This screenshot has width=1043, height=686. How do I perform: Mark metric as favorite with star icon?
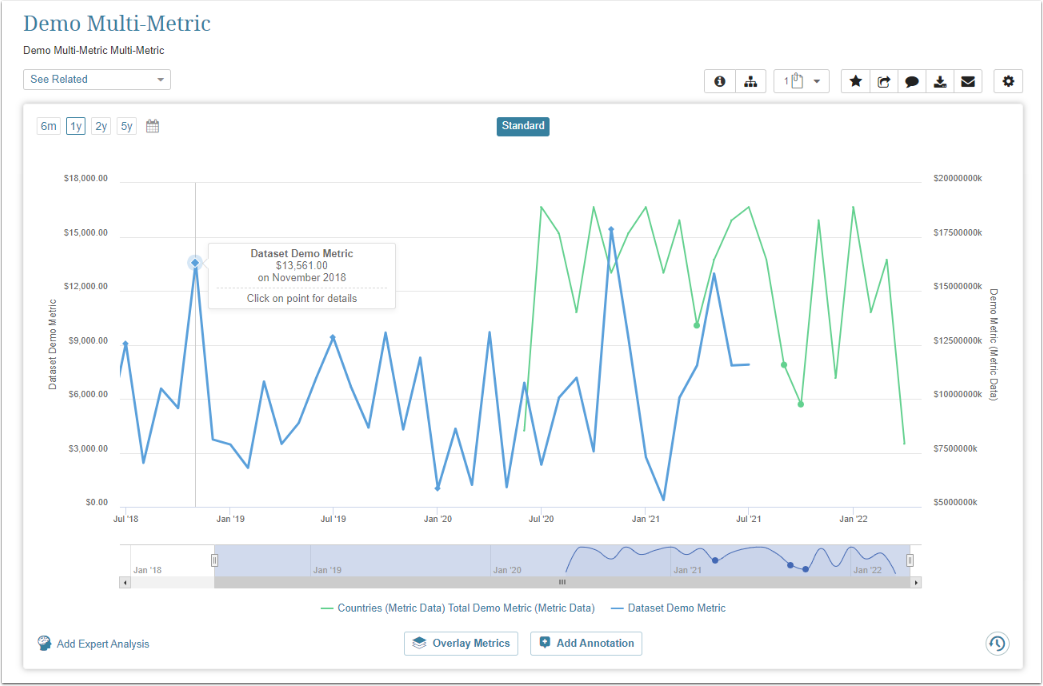[855, 82]
